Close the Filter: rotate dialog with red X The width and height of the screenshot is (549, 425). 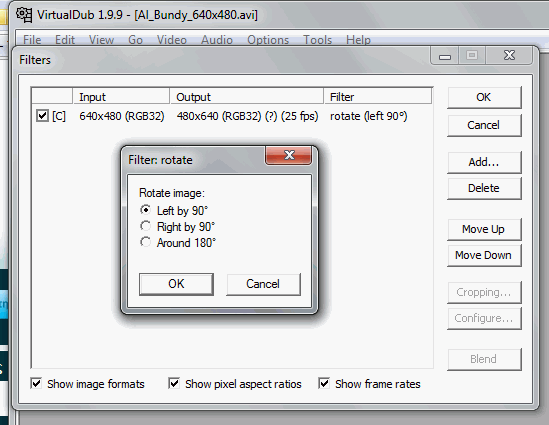pos(288,155)
